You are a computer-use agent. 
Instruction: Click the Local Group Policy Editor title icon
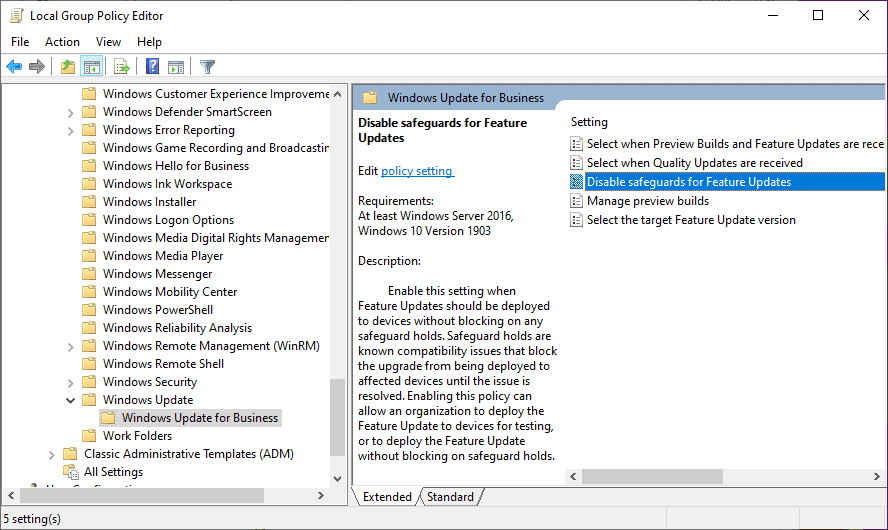[16, 15]
